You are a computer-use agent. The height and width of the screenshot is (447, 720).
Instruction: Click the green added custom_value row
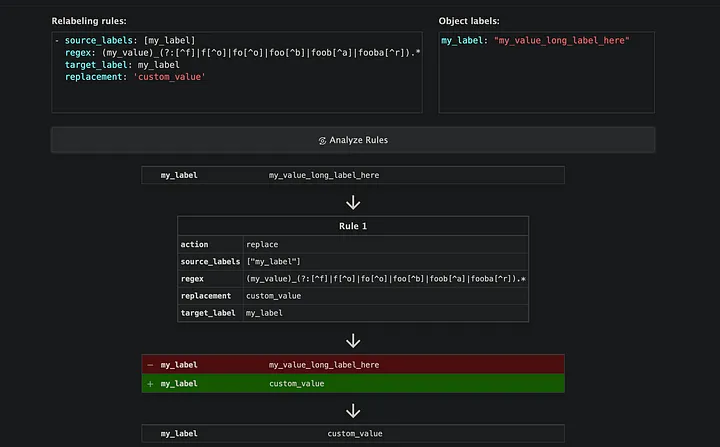click(353, 383)
